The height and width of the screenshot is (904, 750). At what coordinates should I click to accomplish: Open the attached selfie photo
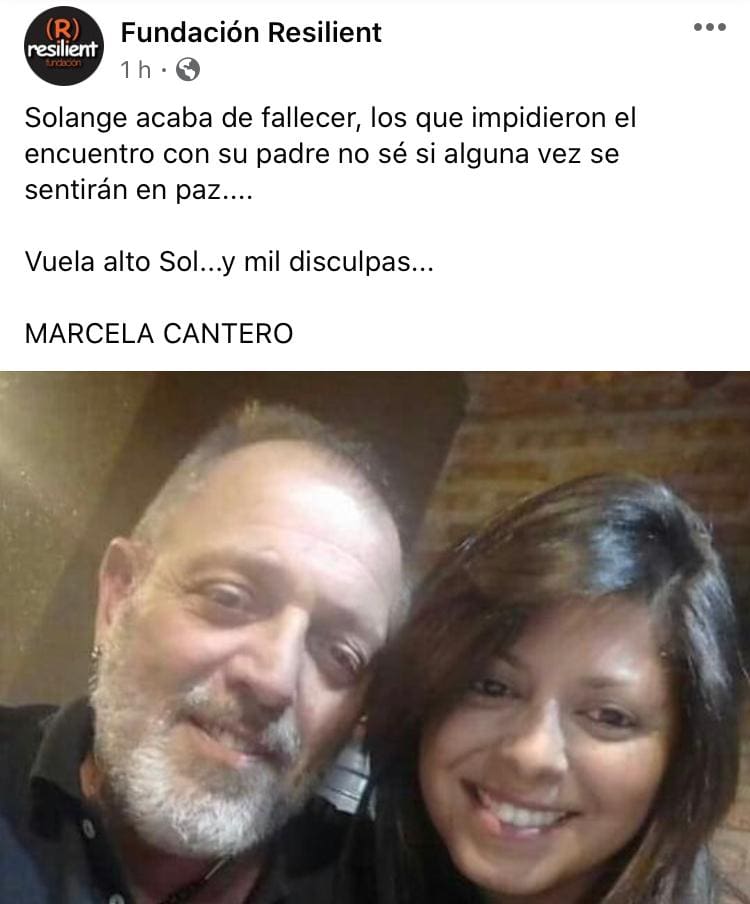click(375, 638)
